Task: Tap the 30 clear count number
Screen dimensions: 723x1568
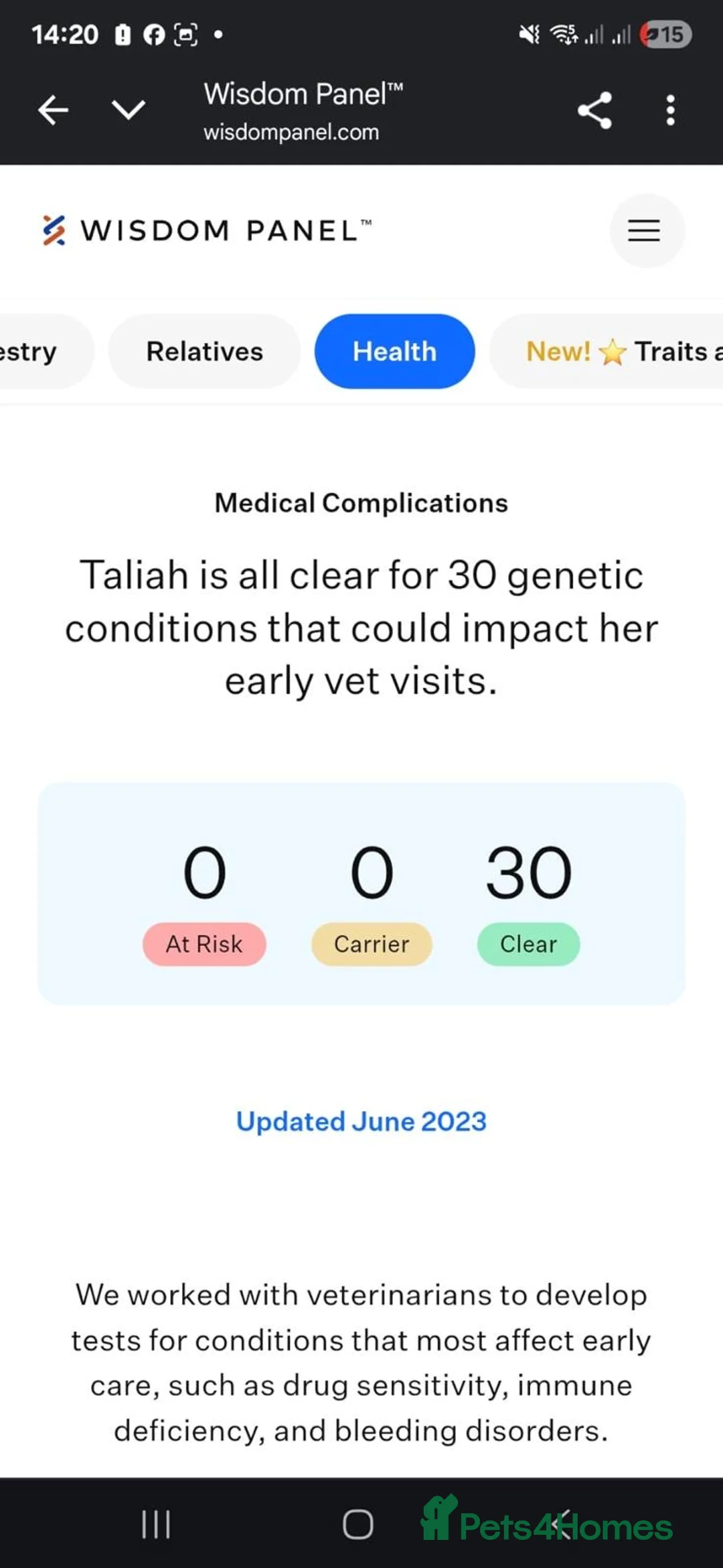Action: pos(528,873)
